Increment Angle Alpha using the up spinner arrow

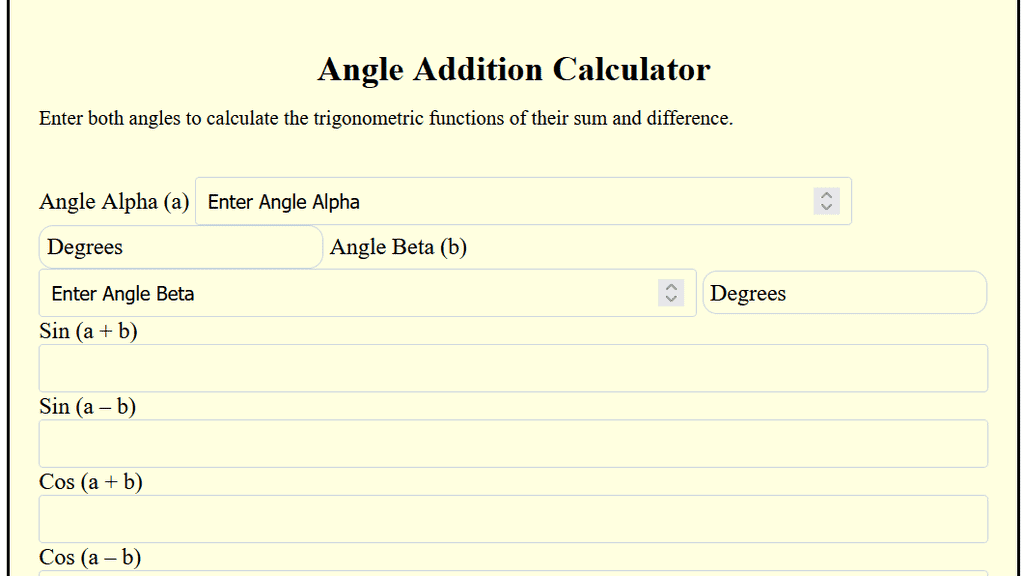tap(826, 196)
